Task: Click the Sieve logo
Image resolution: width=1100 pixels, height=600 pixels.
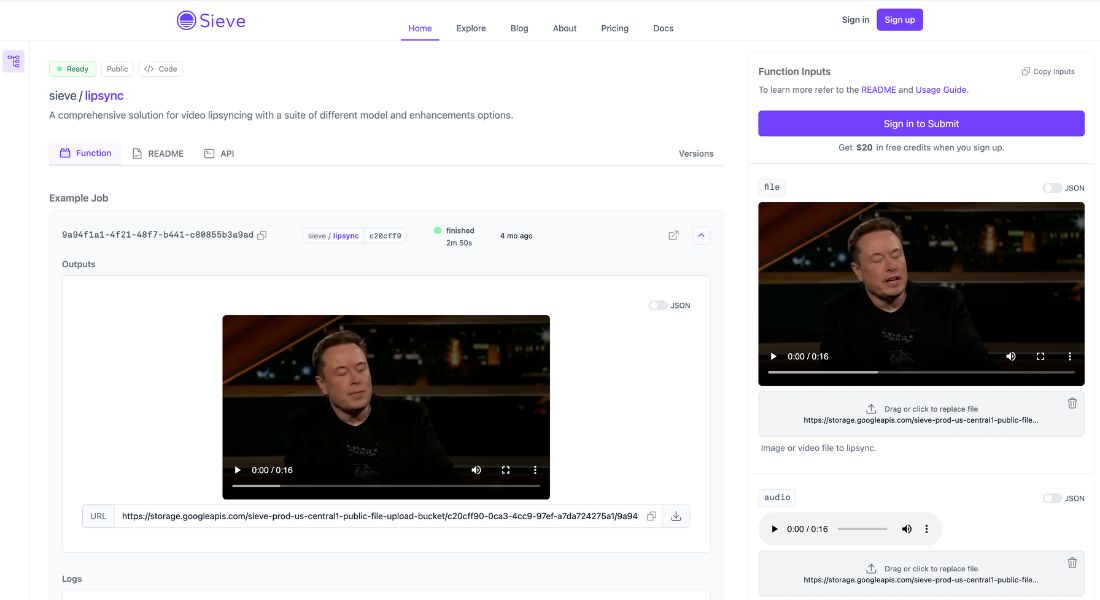Action: [210, 19]
